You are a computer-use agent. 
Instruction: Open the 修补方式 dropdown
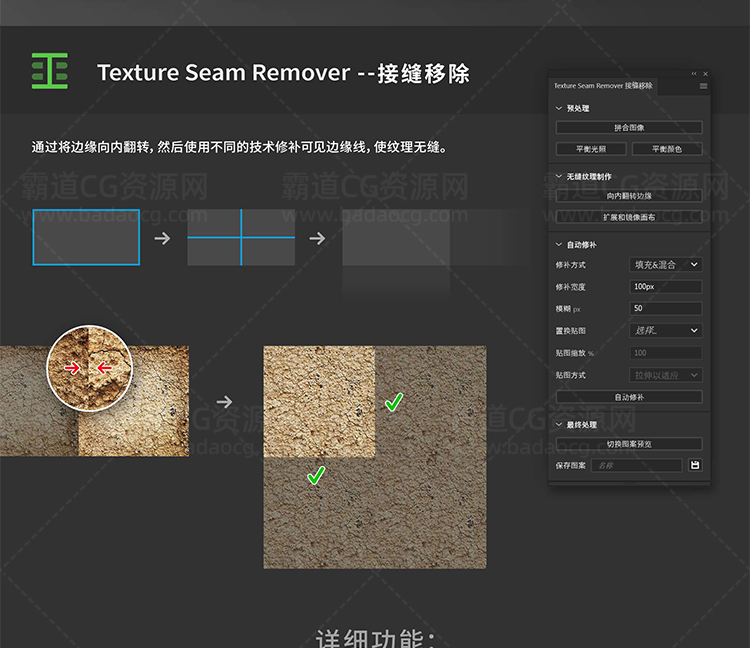pos(665,265)
